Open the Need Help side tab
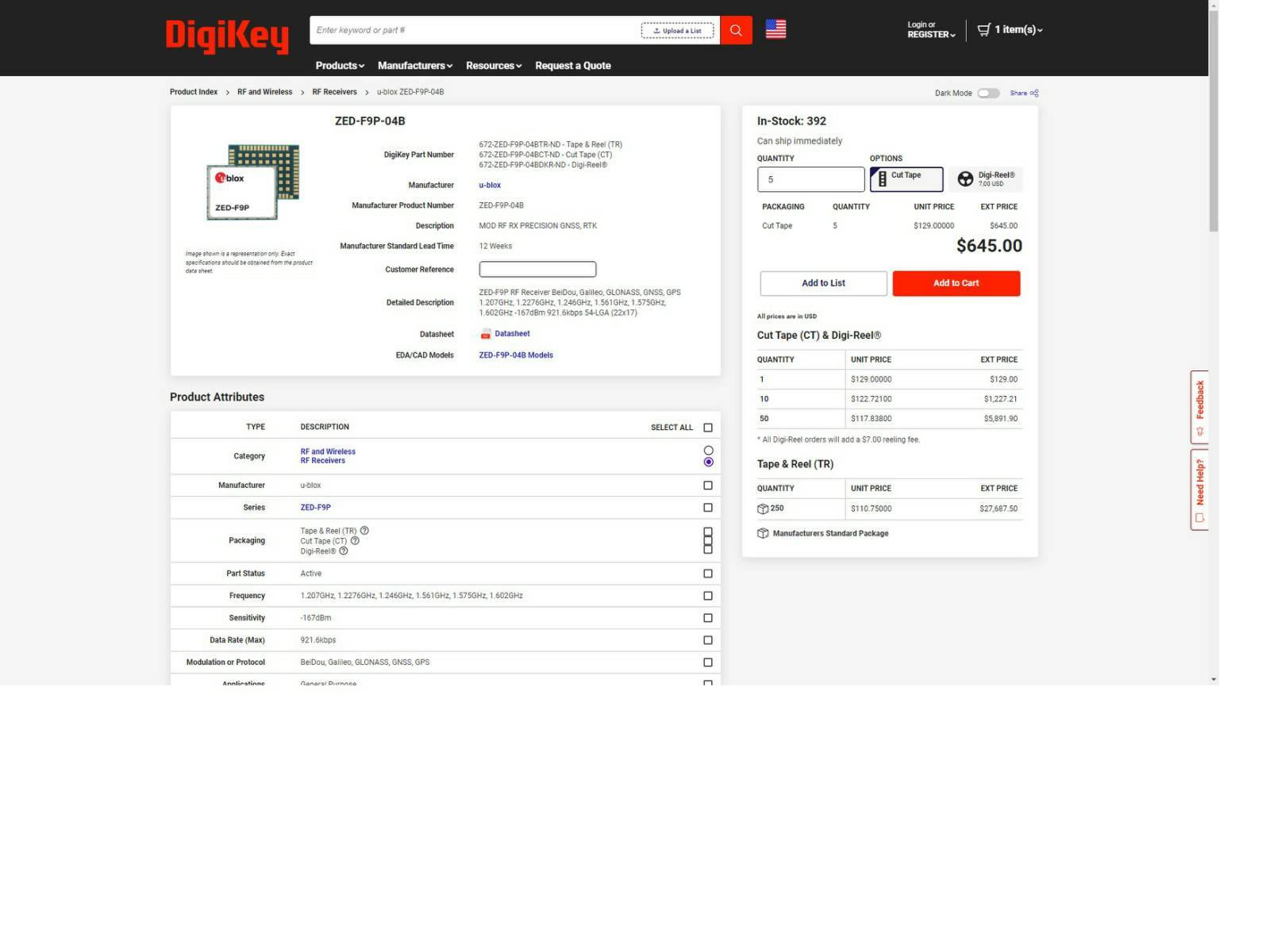Image resolution: width=1270 pixels, height=952 pixels. pyautogui.click(x=1199, y=489)
